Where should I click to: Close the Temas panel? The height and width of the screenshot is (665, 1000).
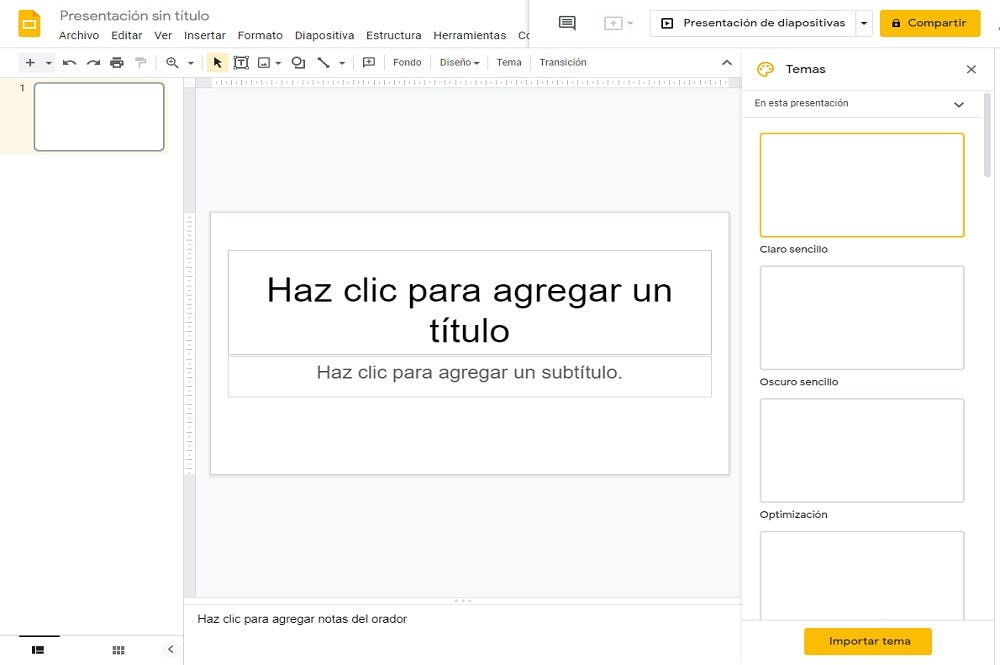[x=971, y=69]
